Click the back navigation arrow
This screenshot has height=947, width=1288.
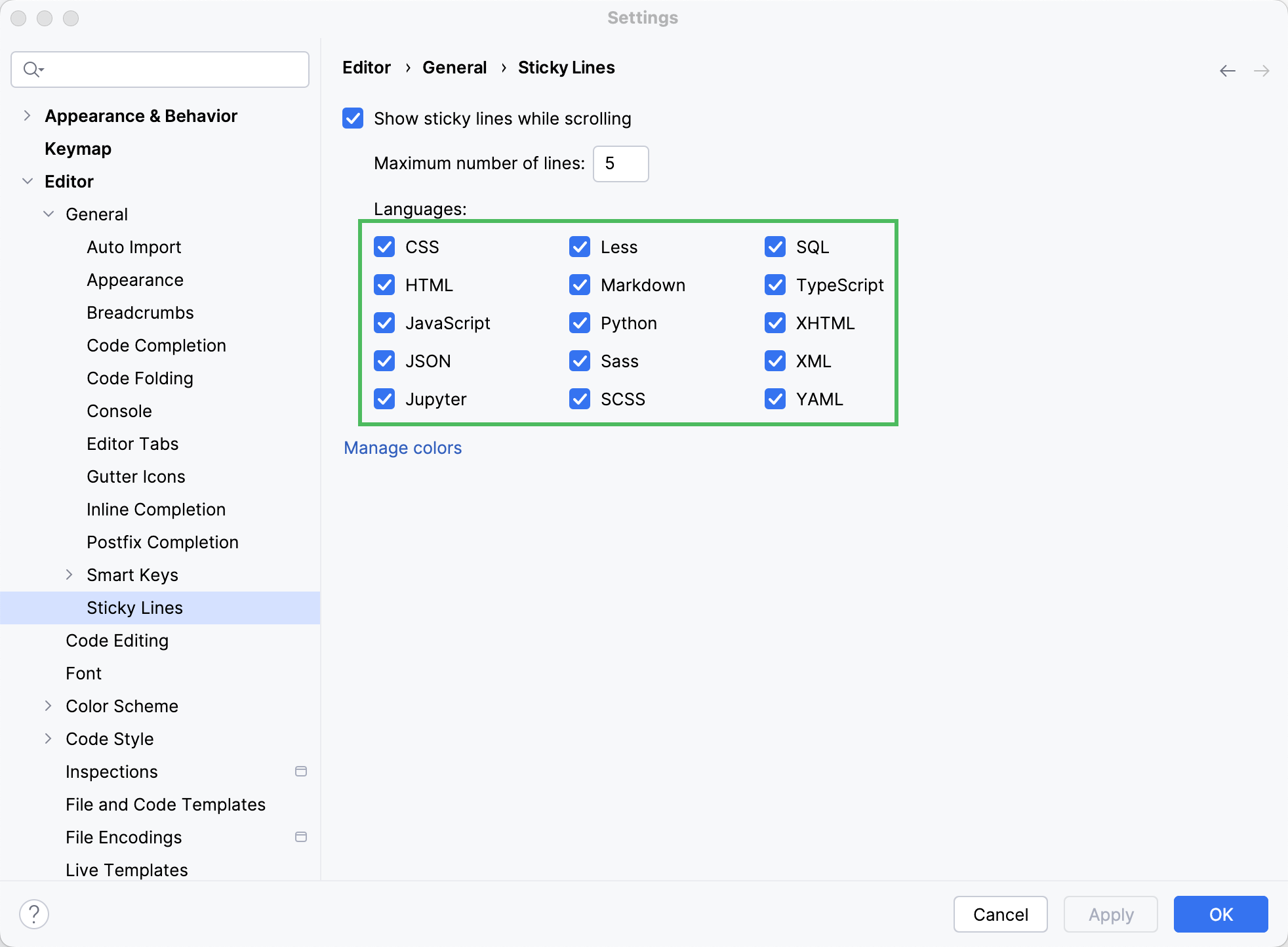coord(1227,70)
